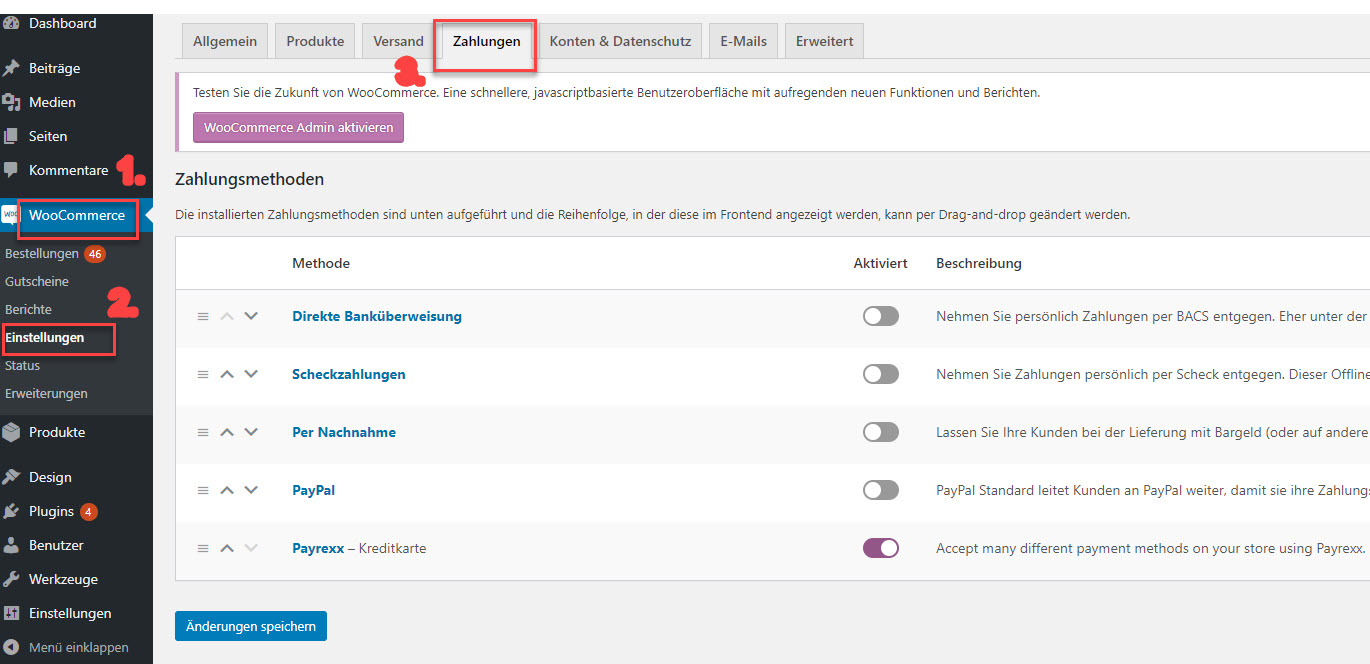Click the Zahlungsmethoden heading
Image resolution: width=1370 pixels, height=664 pixels.
pos(250,180)
